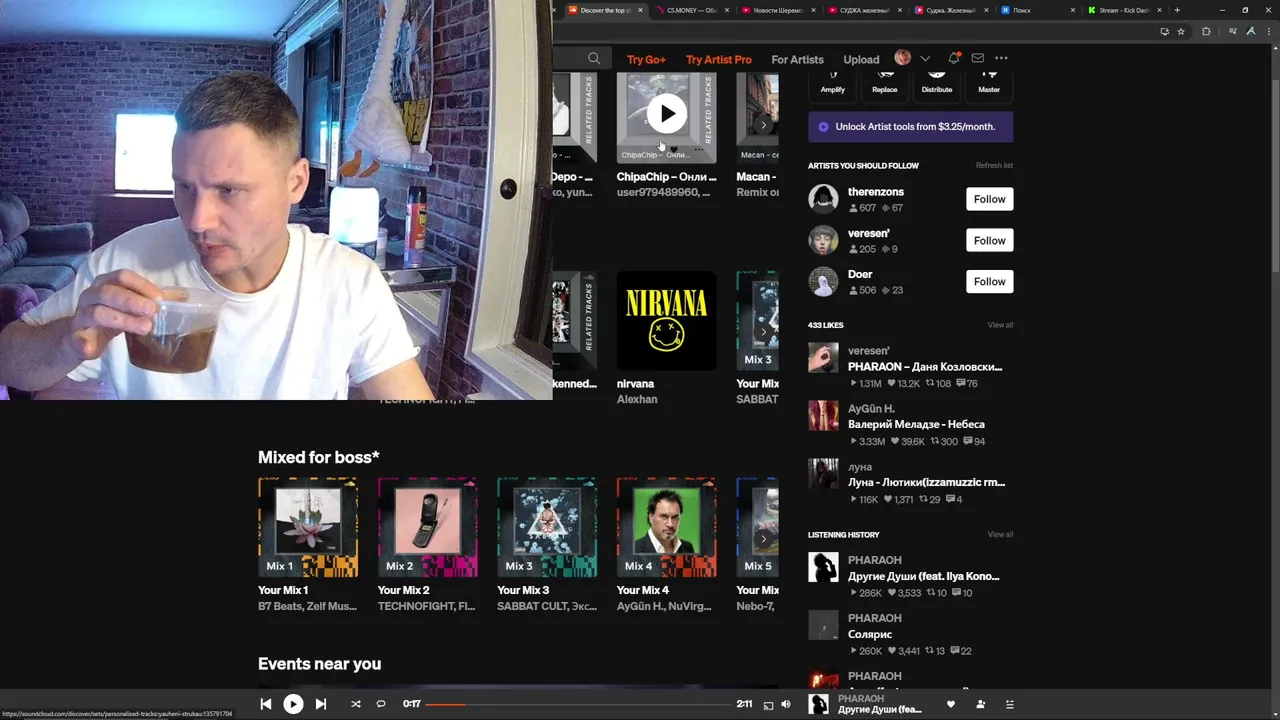This screenshot has width=1280, height=720.
Task: Show more mixes in the Mixed for boss row
Action: pyautogui.click(x=763, y=539)
